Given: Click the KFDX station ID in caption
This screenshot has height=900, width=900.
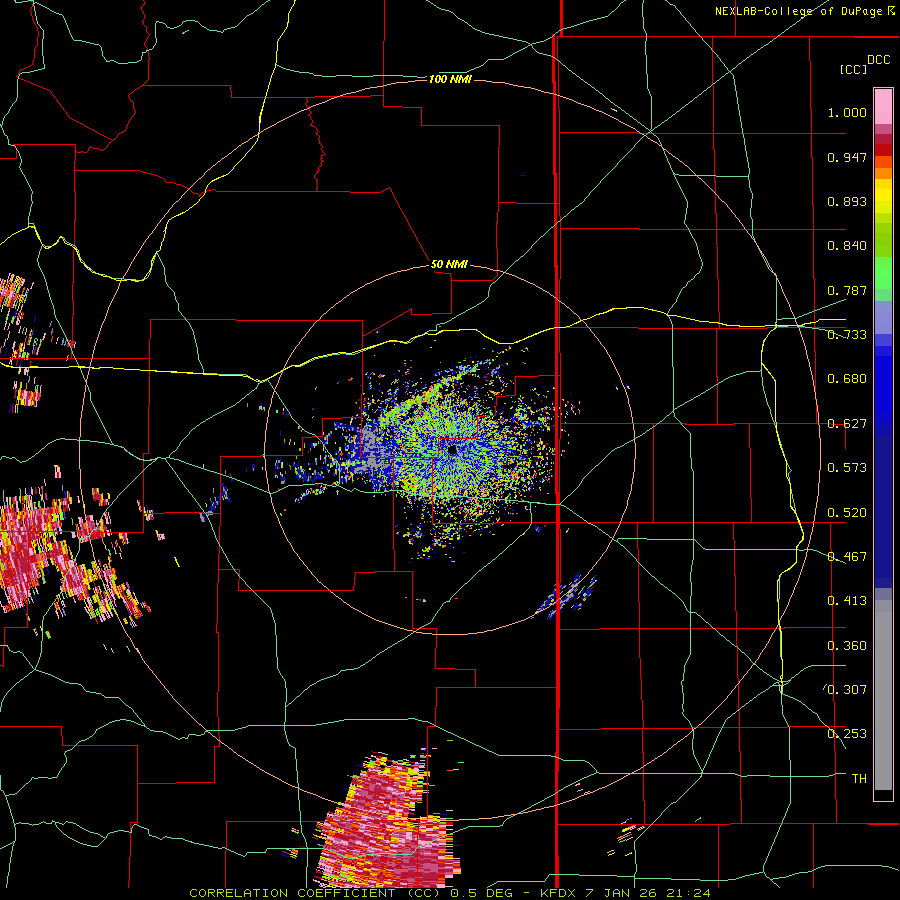Looking at the screenshot, I should click(x=559, y=893).
